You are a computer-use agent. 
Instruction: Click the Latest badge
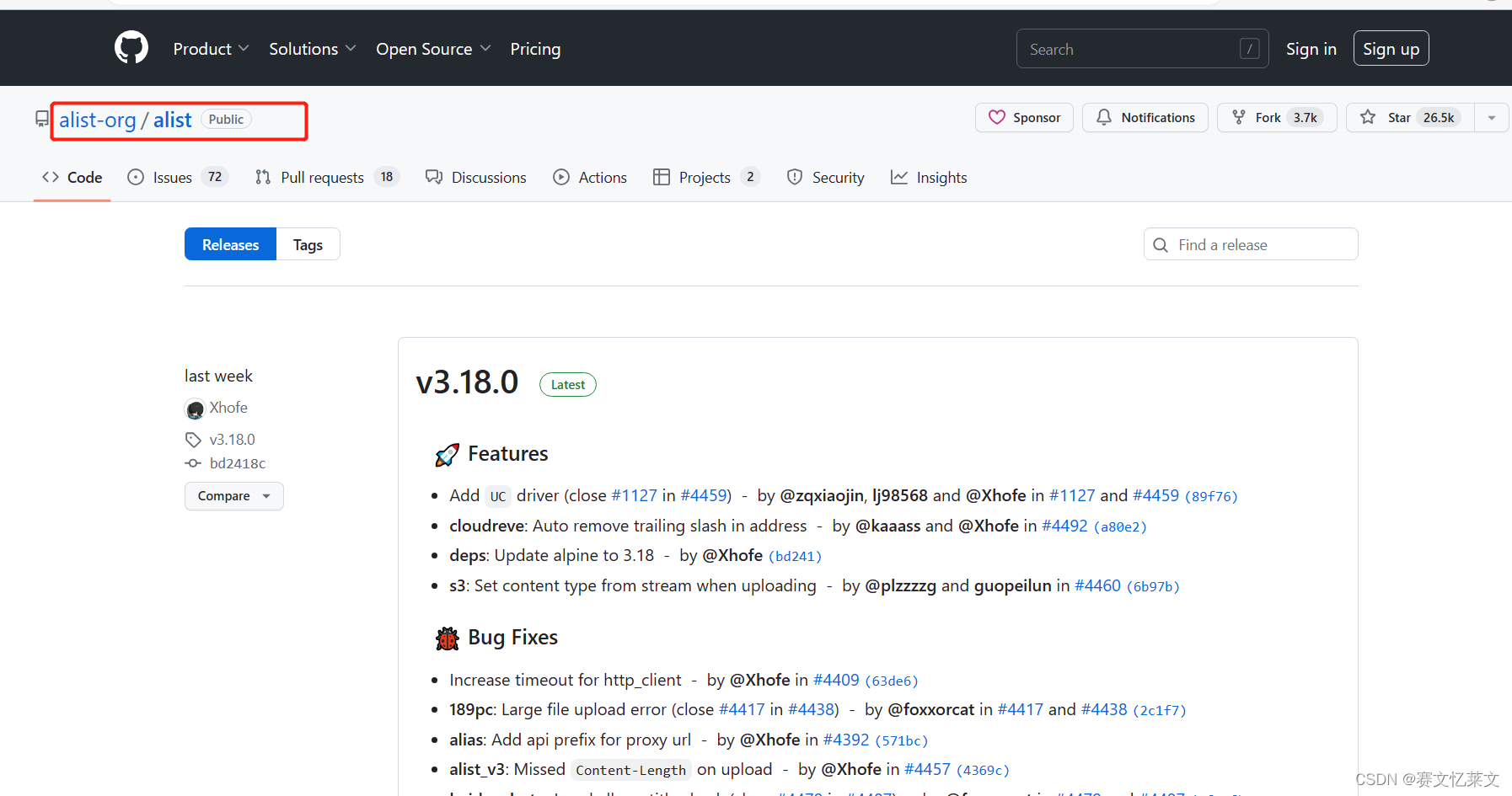(568, 385)
